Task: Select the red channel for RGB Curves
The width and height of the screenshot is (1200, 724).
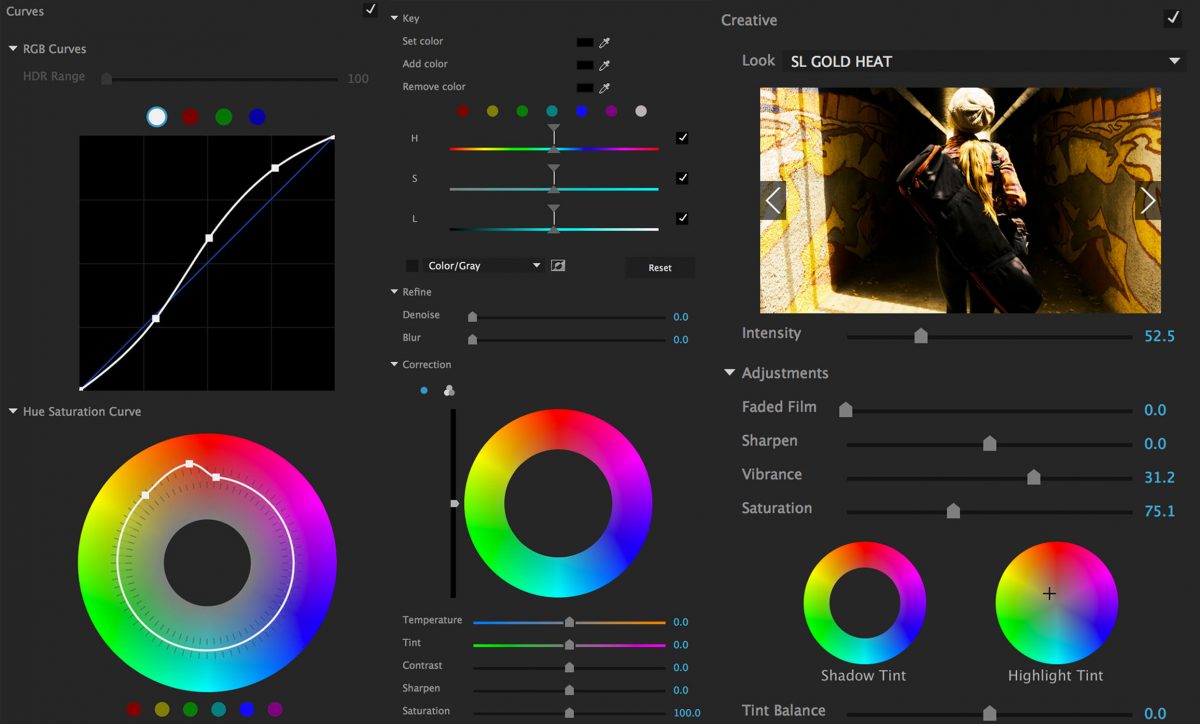Action: click(x=190, y=117)
